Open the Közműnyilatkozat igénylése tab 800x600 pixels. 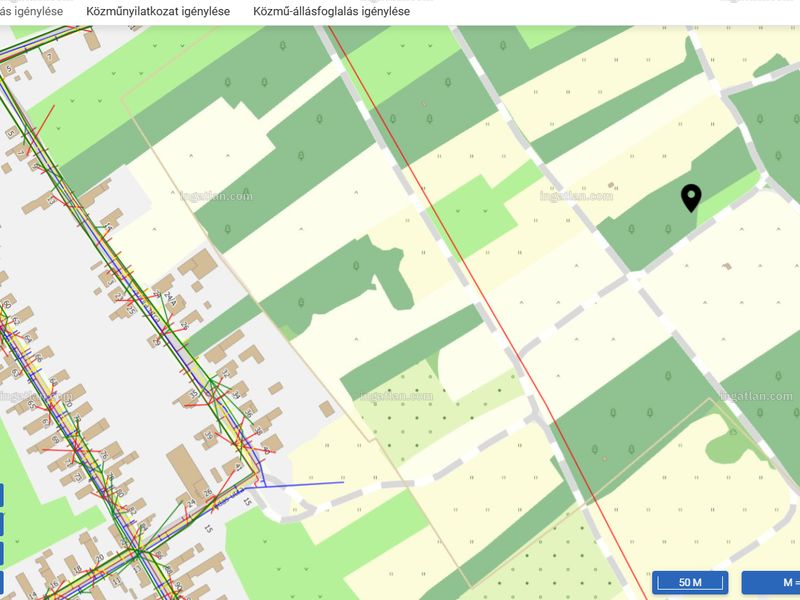pyautogui.click(x=158, y=11)
